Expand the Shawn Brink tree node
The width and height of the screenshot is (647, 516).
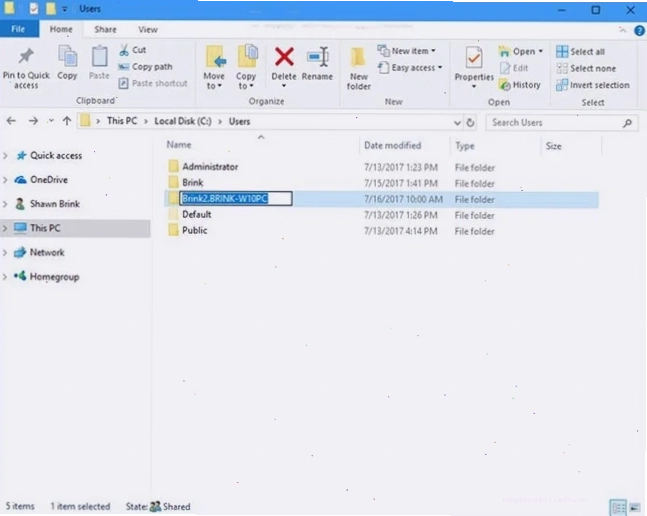pyautogui.click(x=5, y=204)
